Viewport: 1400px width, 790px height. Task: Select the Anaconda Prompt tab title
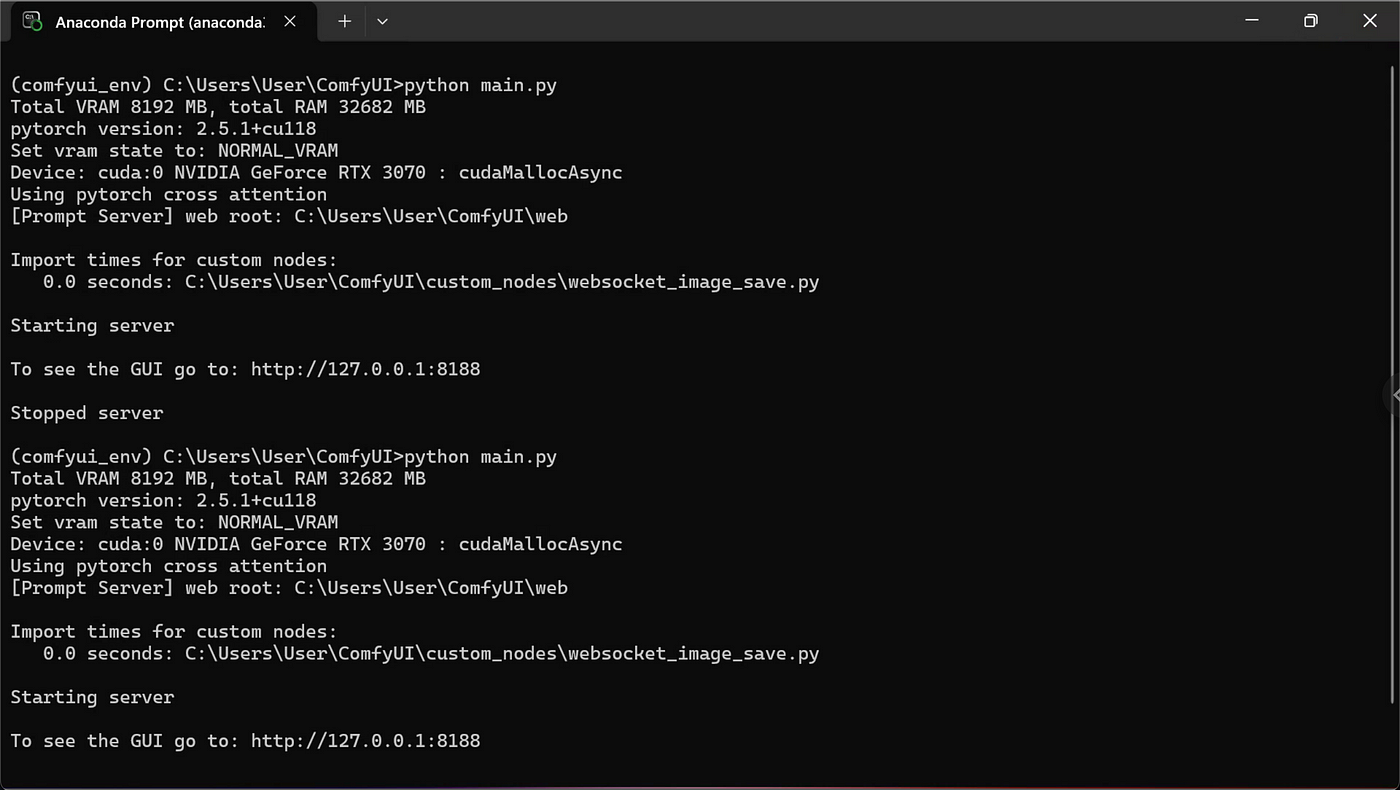160,21
